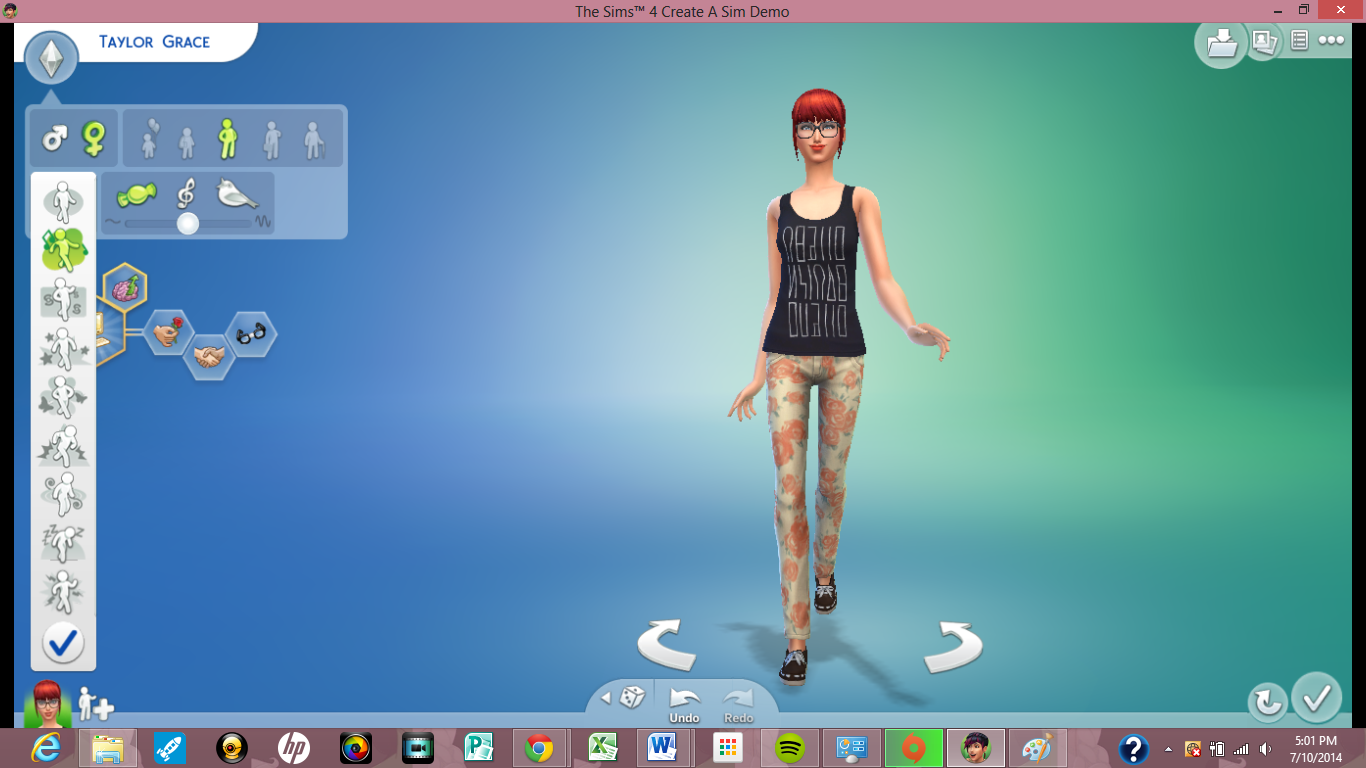Randomize the Sim with dice
This screenshot has height=768, width=1366.
(x=632, y=697)
